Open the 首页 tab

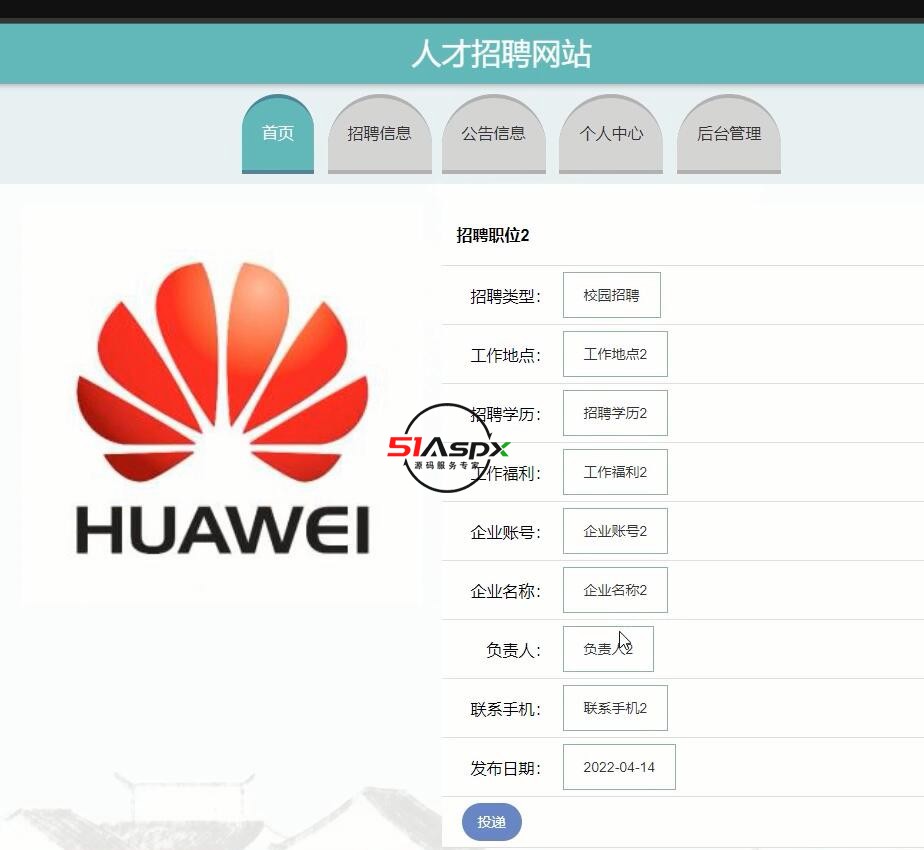click(278, 134)
